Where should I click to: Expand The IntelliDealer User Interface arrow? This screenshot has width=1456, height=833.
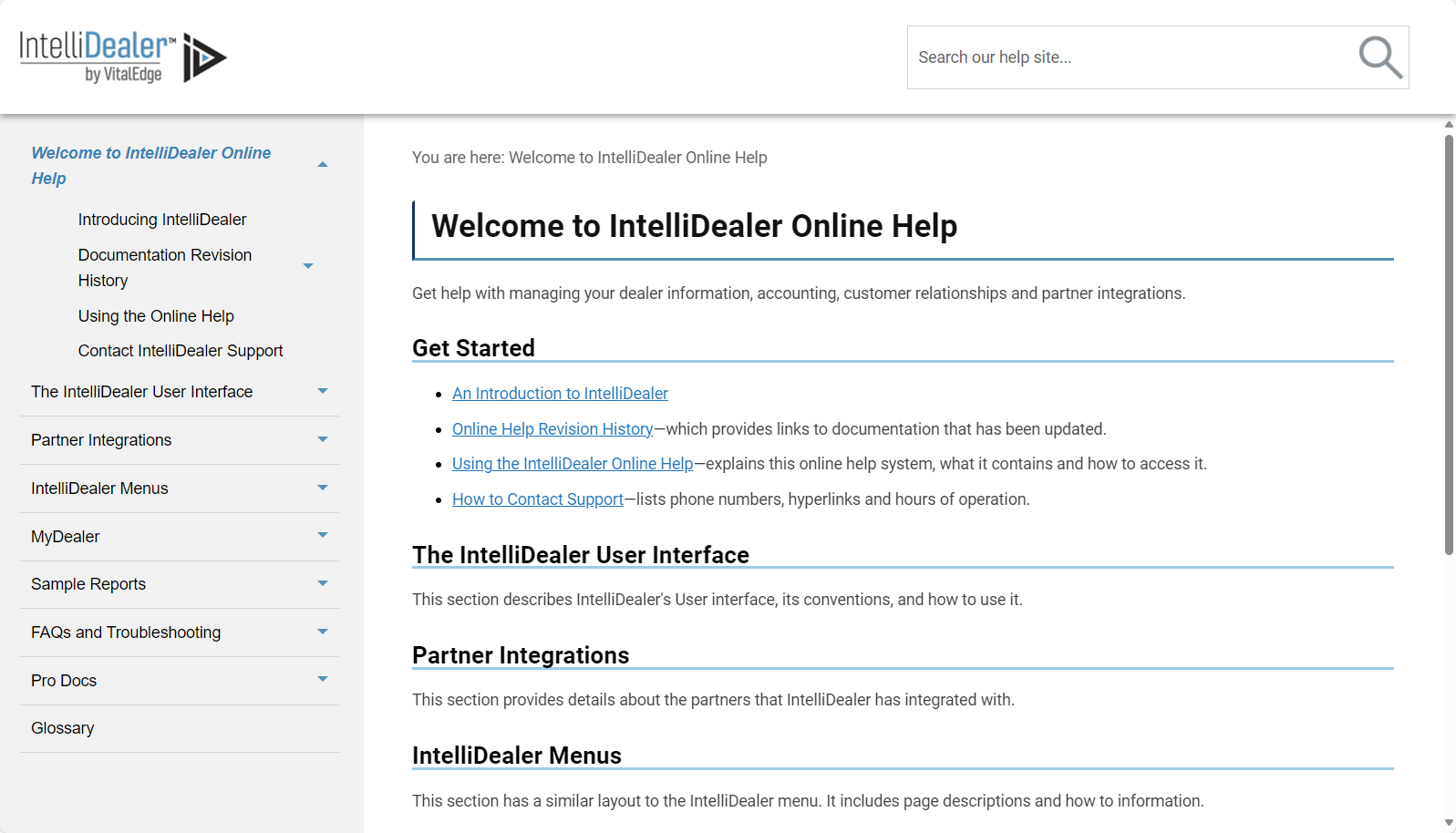[323, 391]
